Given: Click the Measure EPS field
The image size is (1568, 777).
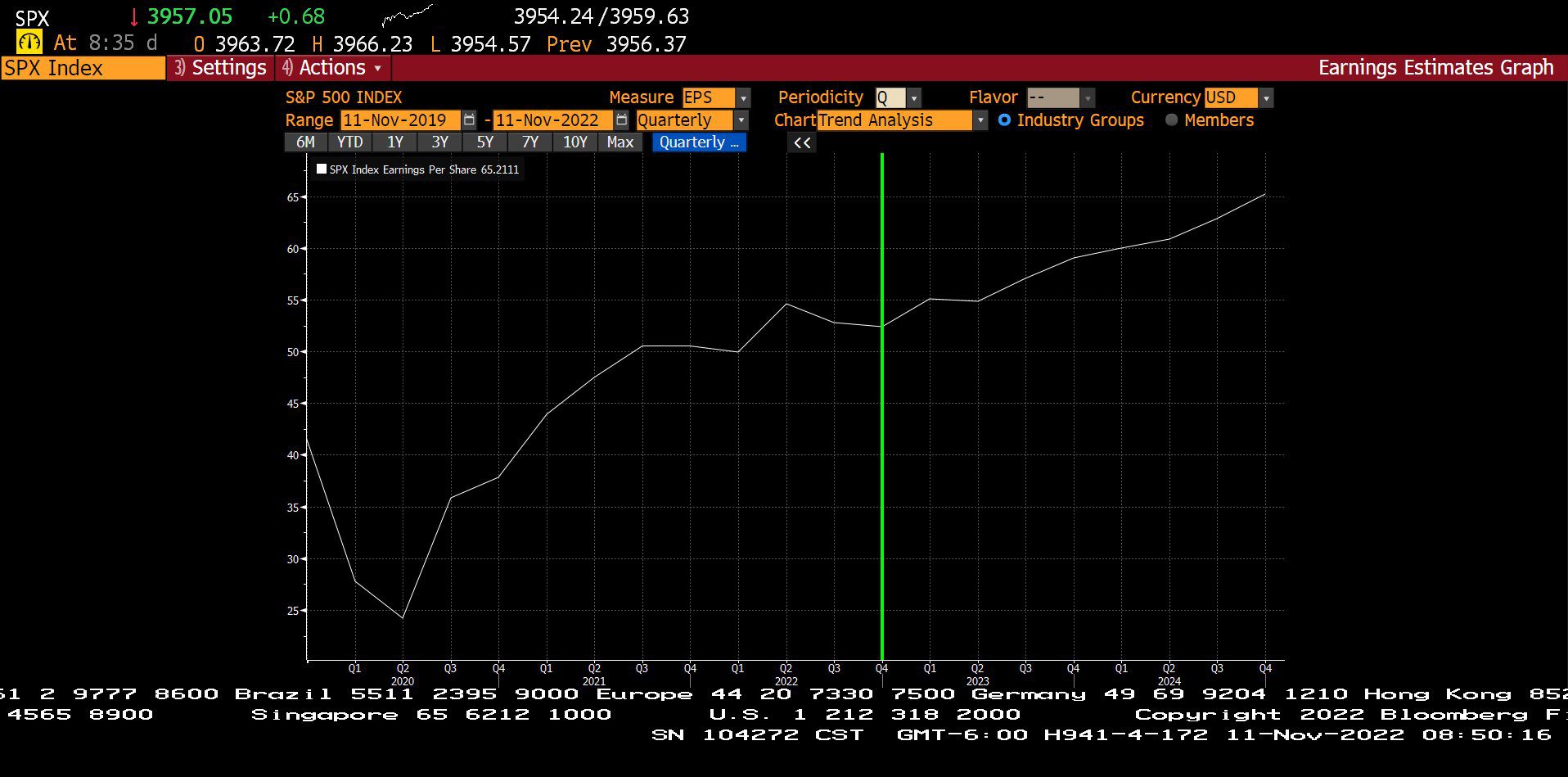Looking at the screenshot, I should point(709,98).
